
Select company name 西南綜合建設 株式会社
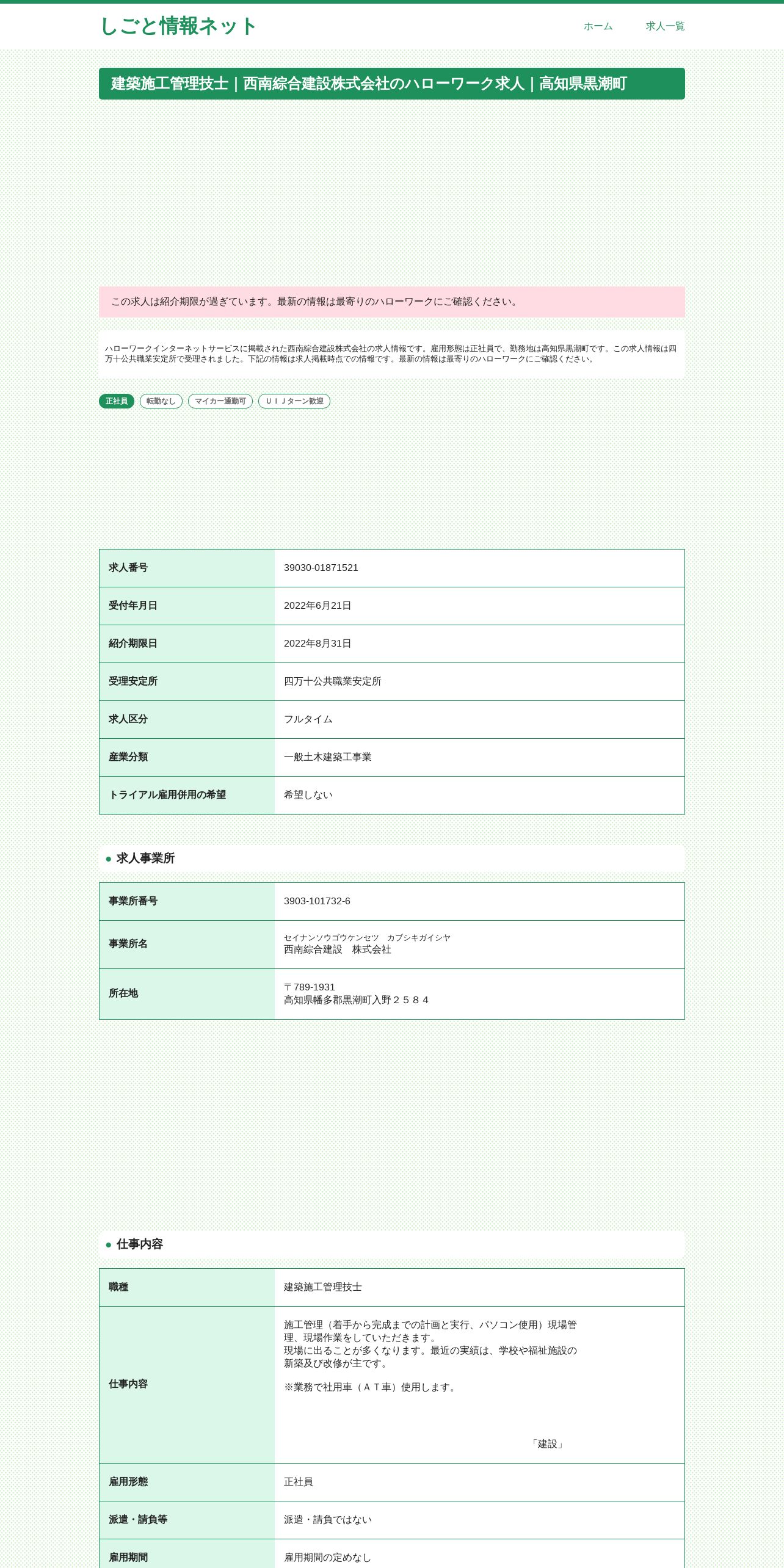click(x=338, y=949)
